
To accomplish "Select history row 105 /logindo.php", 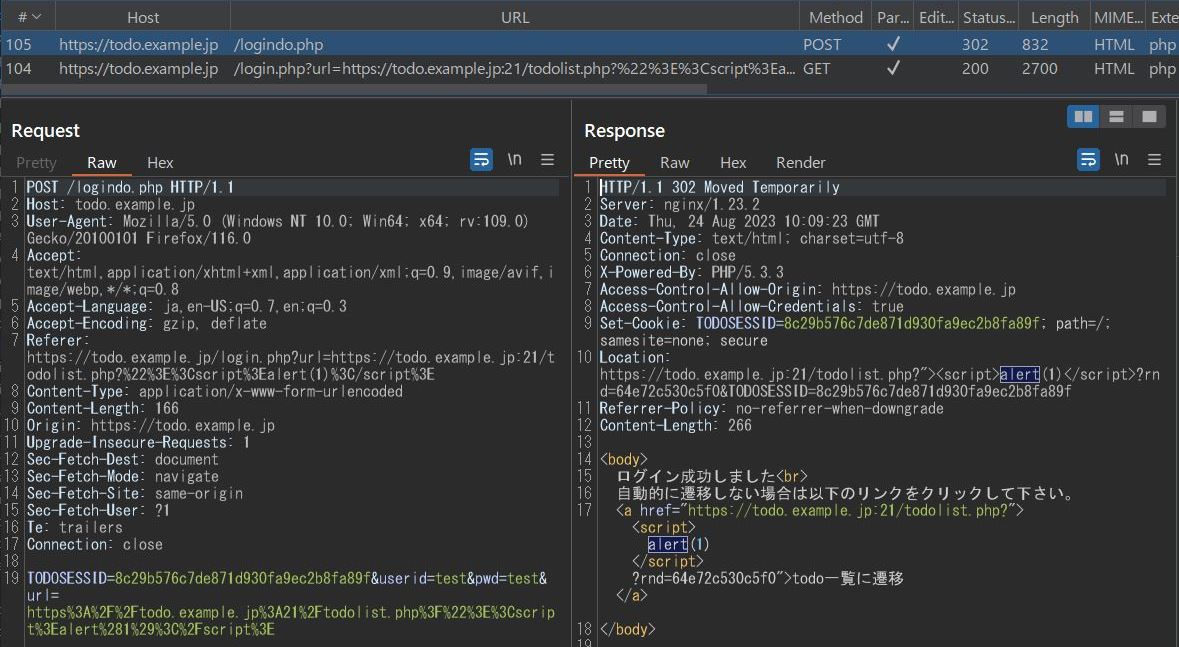I will [590, 44].
